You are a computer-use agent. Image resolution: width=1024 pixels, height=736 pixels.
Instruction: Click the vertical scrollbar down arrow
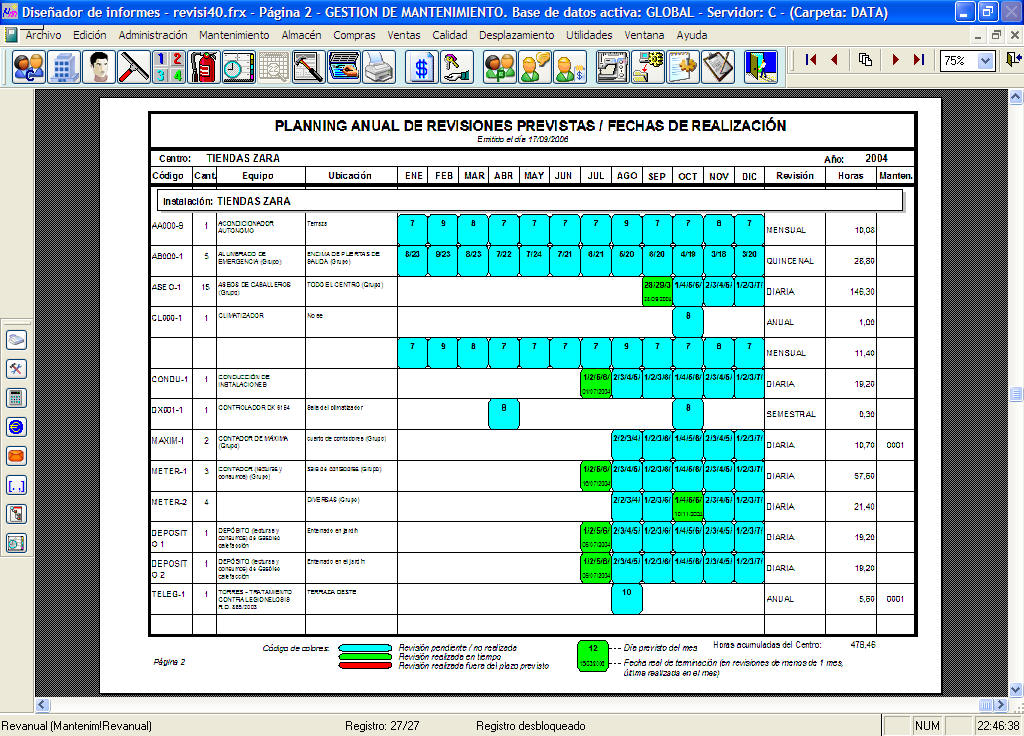pyautogui.click(x=1016, y=690)
